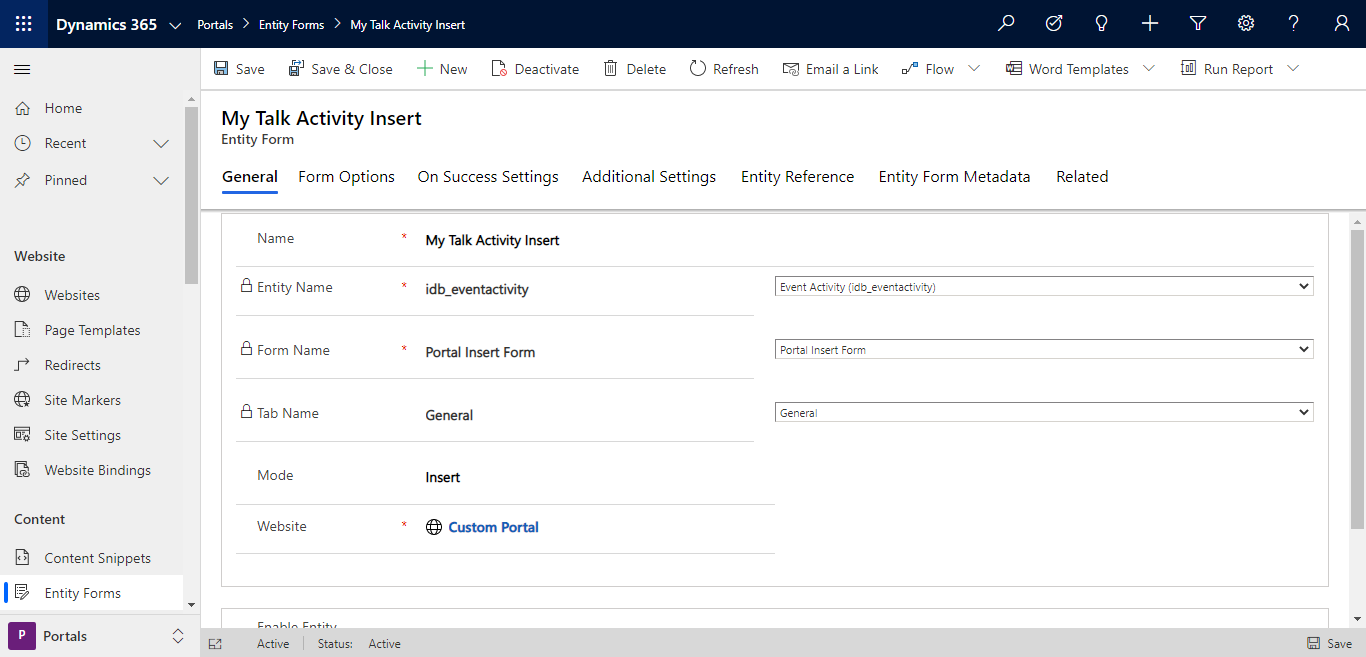Open Site Settings in the Website sidebar
Viewport: 1366px width, 657px height.
click(x=85, y=434)
